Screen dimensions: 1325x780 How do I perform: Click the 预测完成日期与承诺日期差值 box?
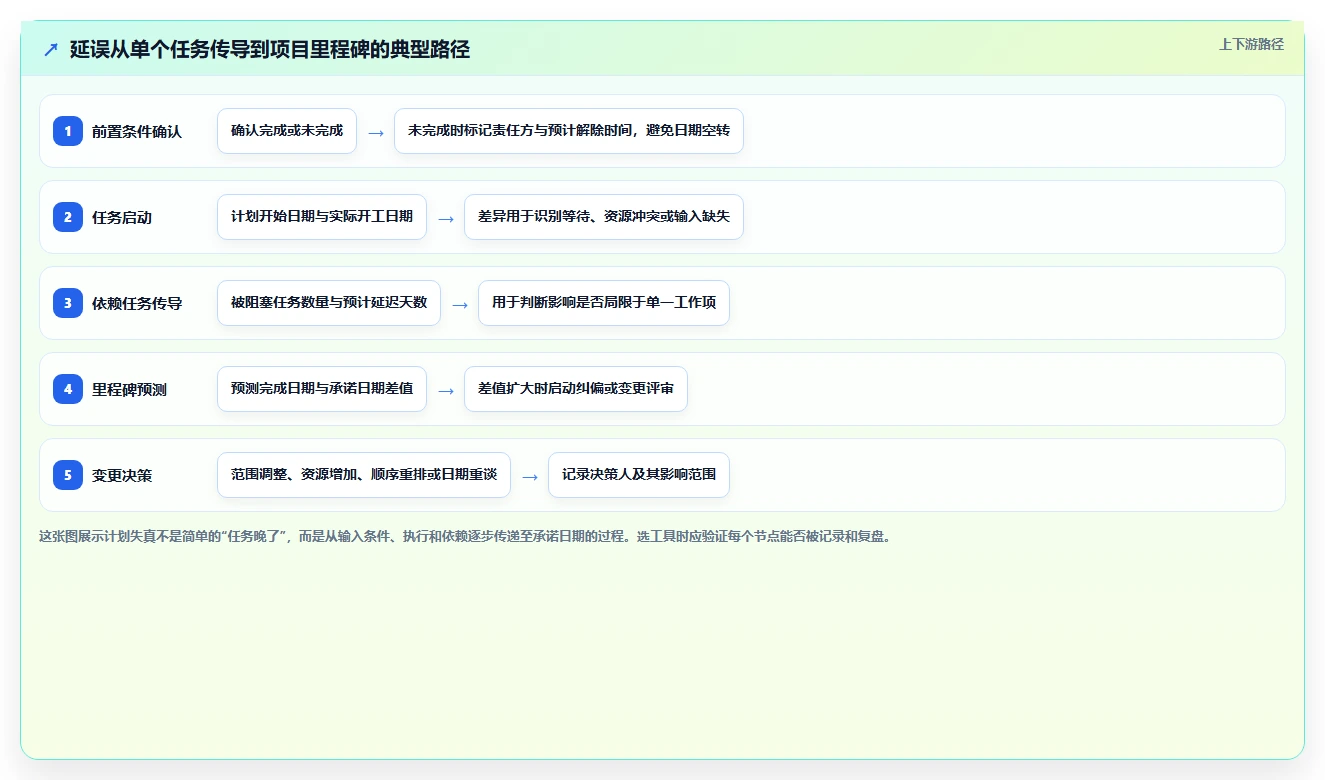[322, 389]
